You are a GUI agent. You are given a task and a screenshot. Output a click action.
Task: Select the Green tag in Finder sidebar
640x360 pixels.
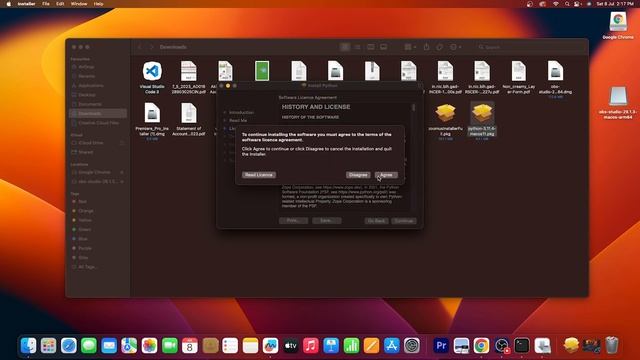[84, 229]
